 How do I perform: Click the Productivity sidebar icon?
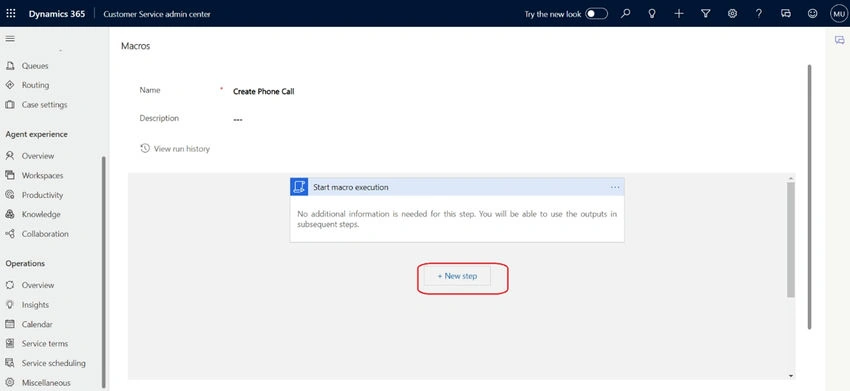point(10,195)
